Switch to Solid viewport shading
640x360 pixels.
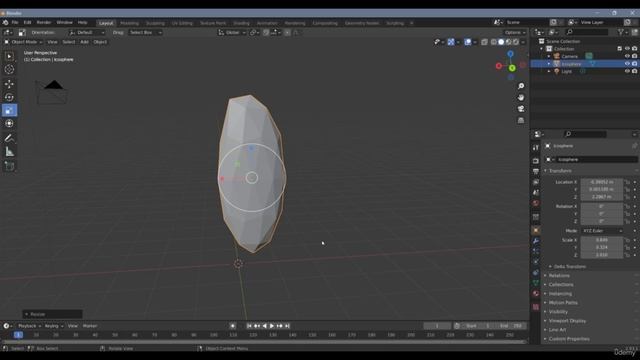[x=501, y=42]
